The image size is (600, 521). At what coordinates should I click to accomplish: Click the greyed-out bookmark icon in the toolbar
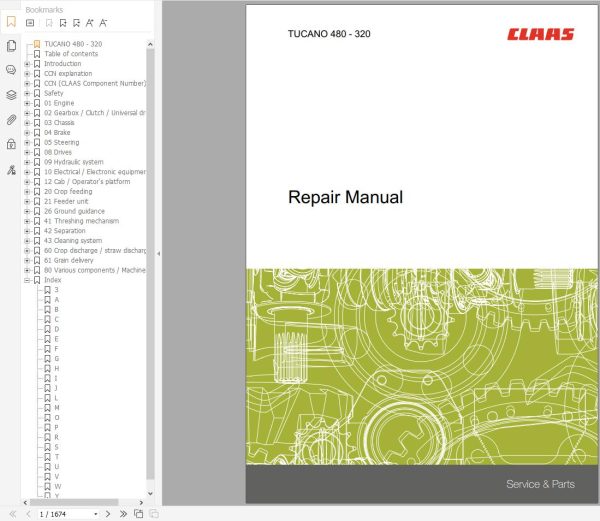click(49, 23)
